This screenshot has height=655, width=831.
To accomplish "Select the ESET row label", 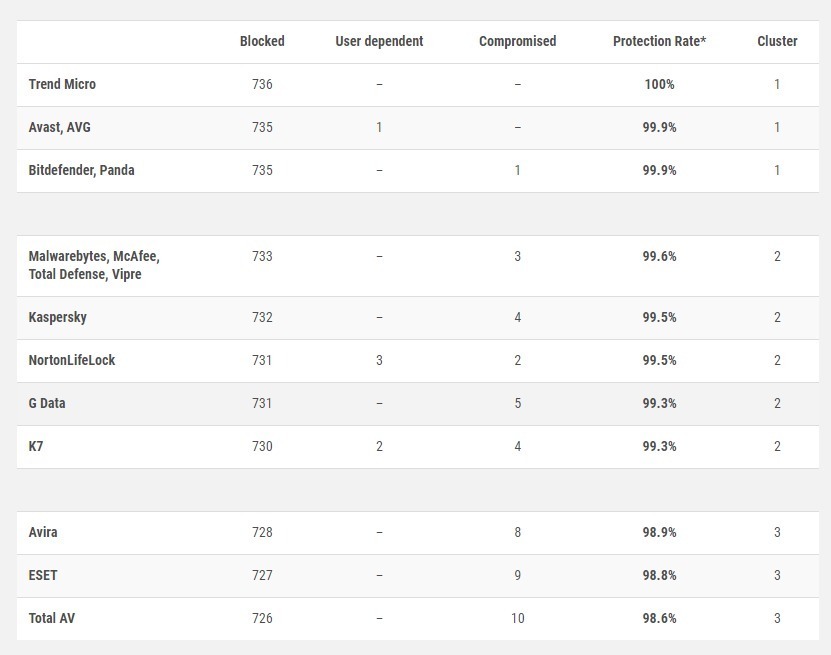I will point(42,575).
